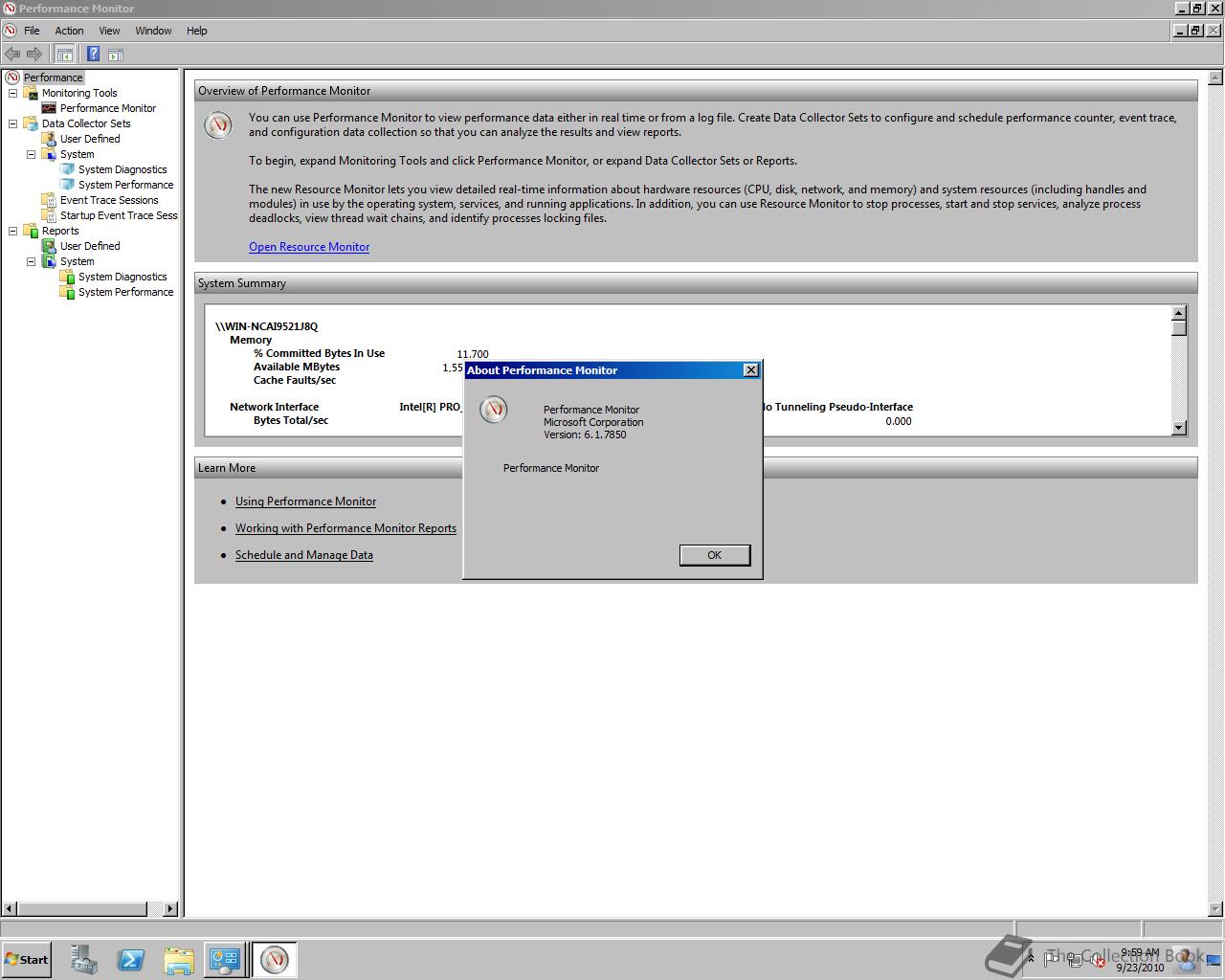Viewport: 1225px width, 980px height.
Task: Open the View menu
Action: point(109,31)
